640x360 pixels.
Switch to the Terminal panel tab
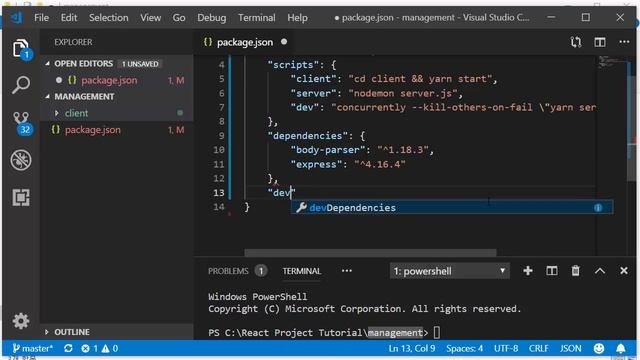tap(302, 271)
